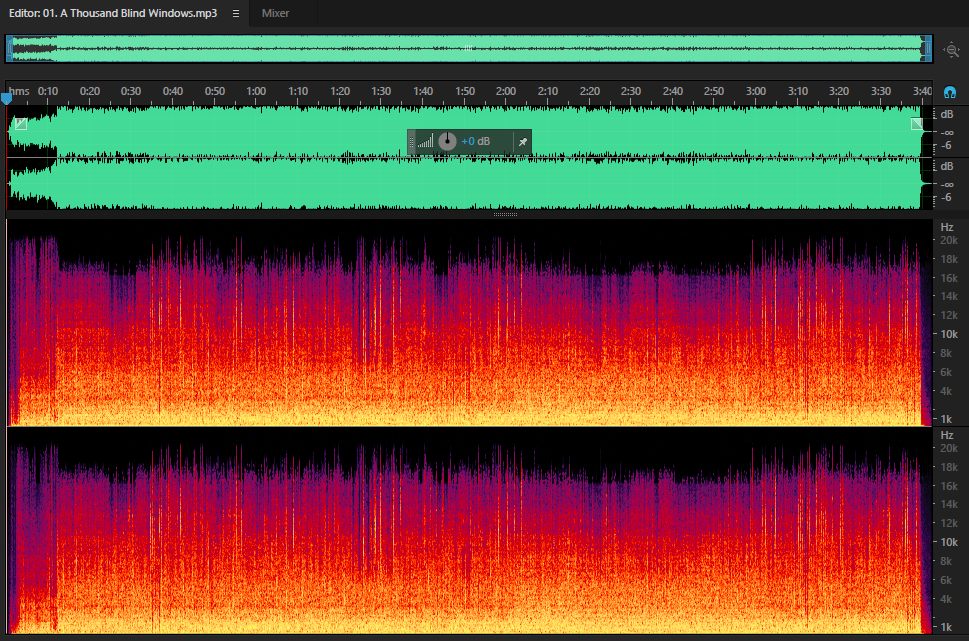This screenshot has width=969, height=641.
Task: Click the left handle of the overview navigator
Action: 9,49
